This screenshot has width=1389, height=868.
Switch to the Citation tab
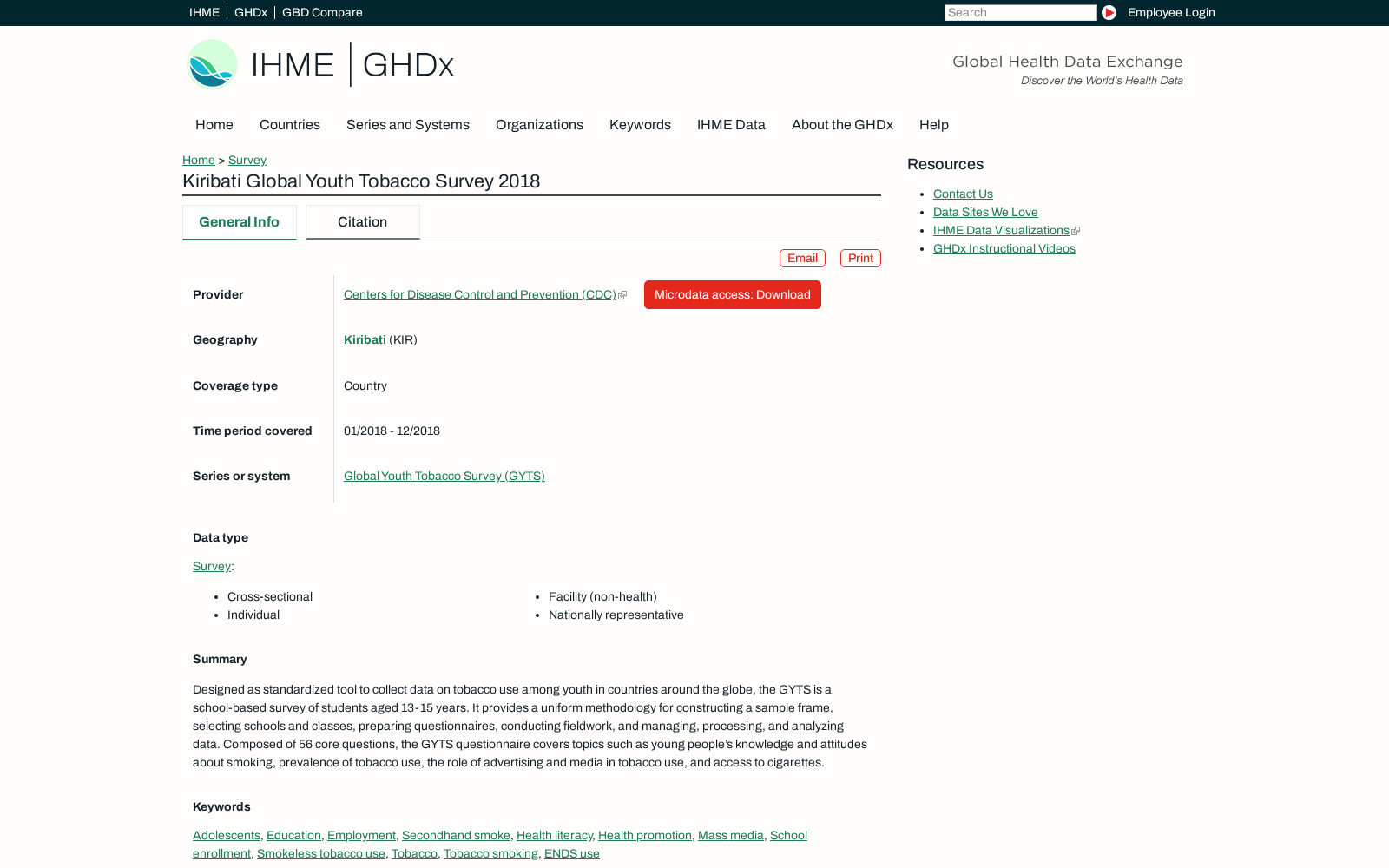pos(363,222)
